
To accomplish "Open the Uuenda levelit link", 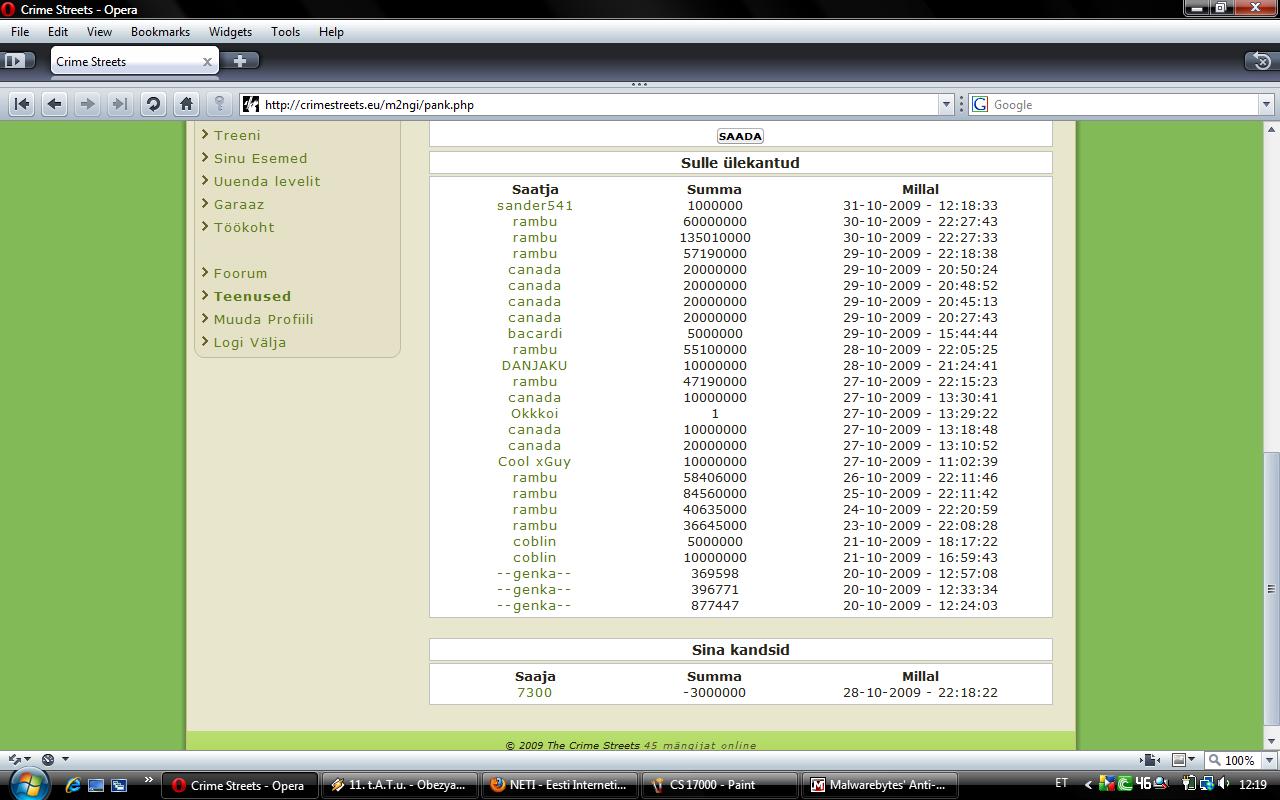I will coord(267,181).
